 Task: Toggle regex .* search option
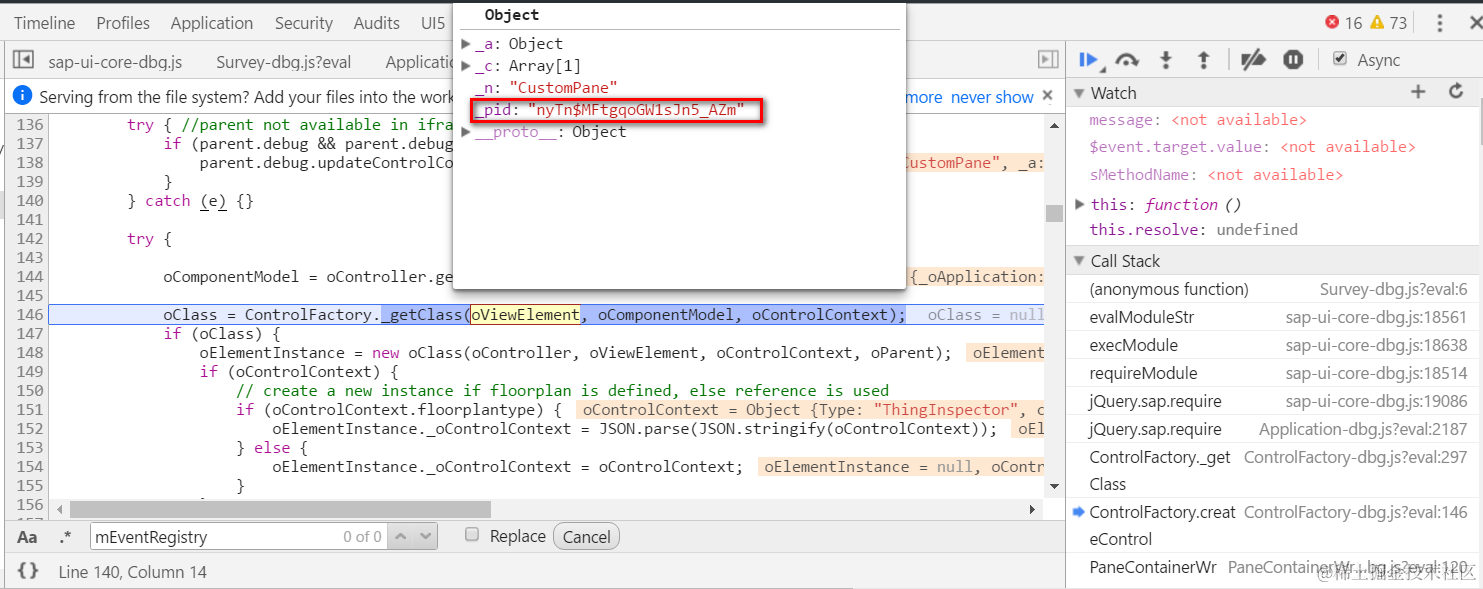[x=65, y=537]
